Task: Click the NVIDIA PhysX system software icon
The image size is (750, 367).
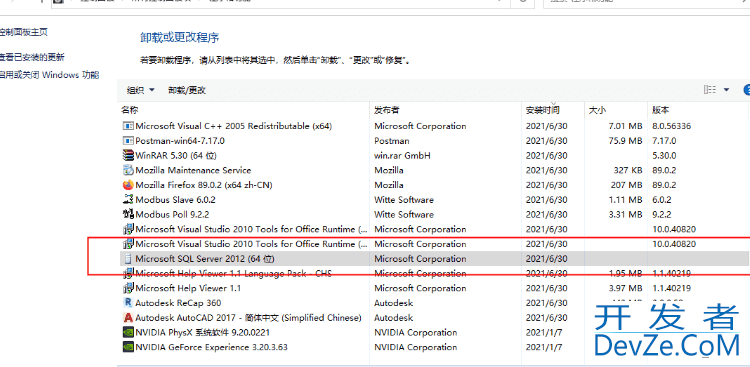Action: click(x=128, y=333)
